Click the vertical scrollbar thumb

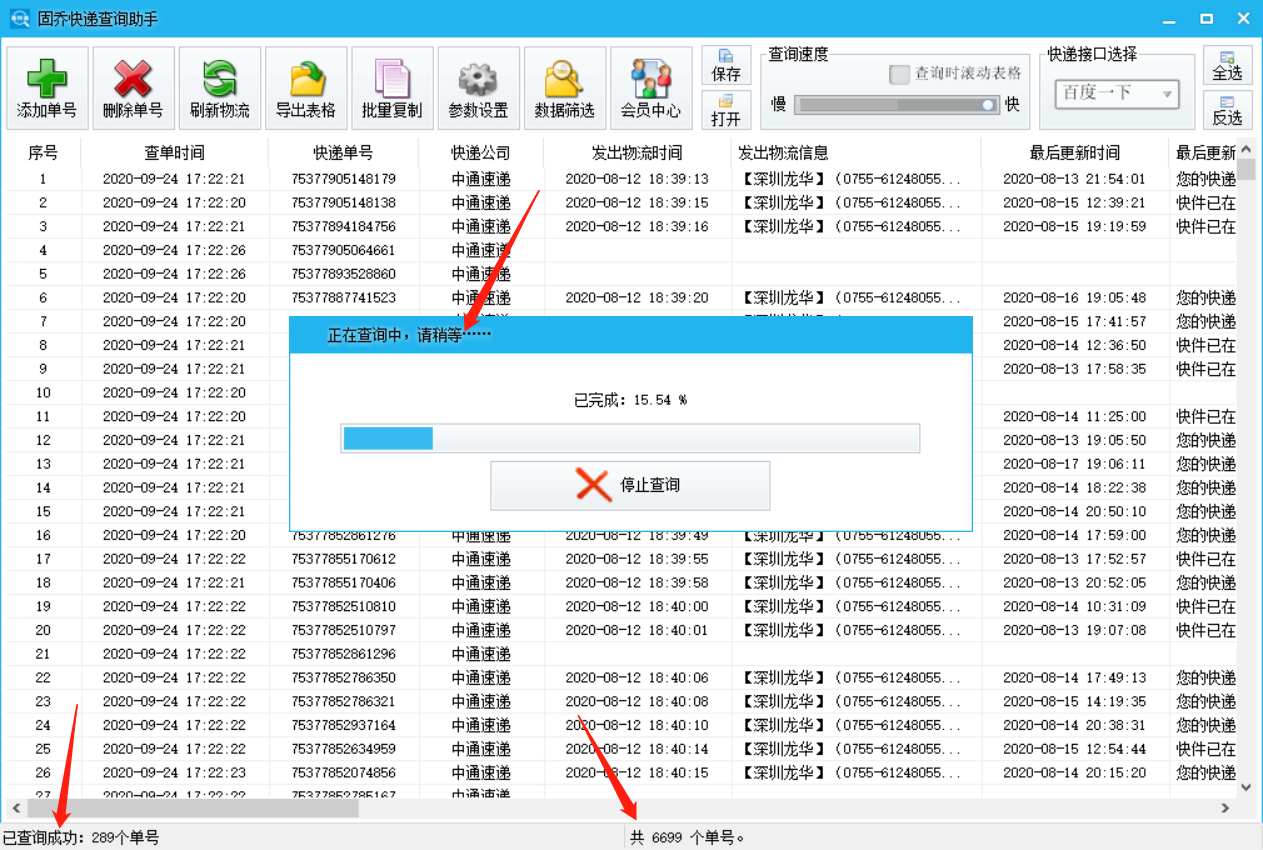click(1247, 167)
